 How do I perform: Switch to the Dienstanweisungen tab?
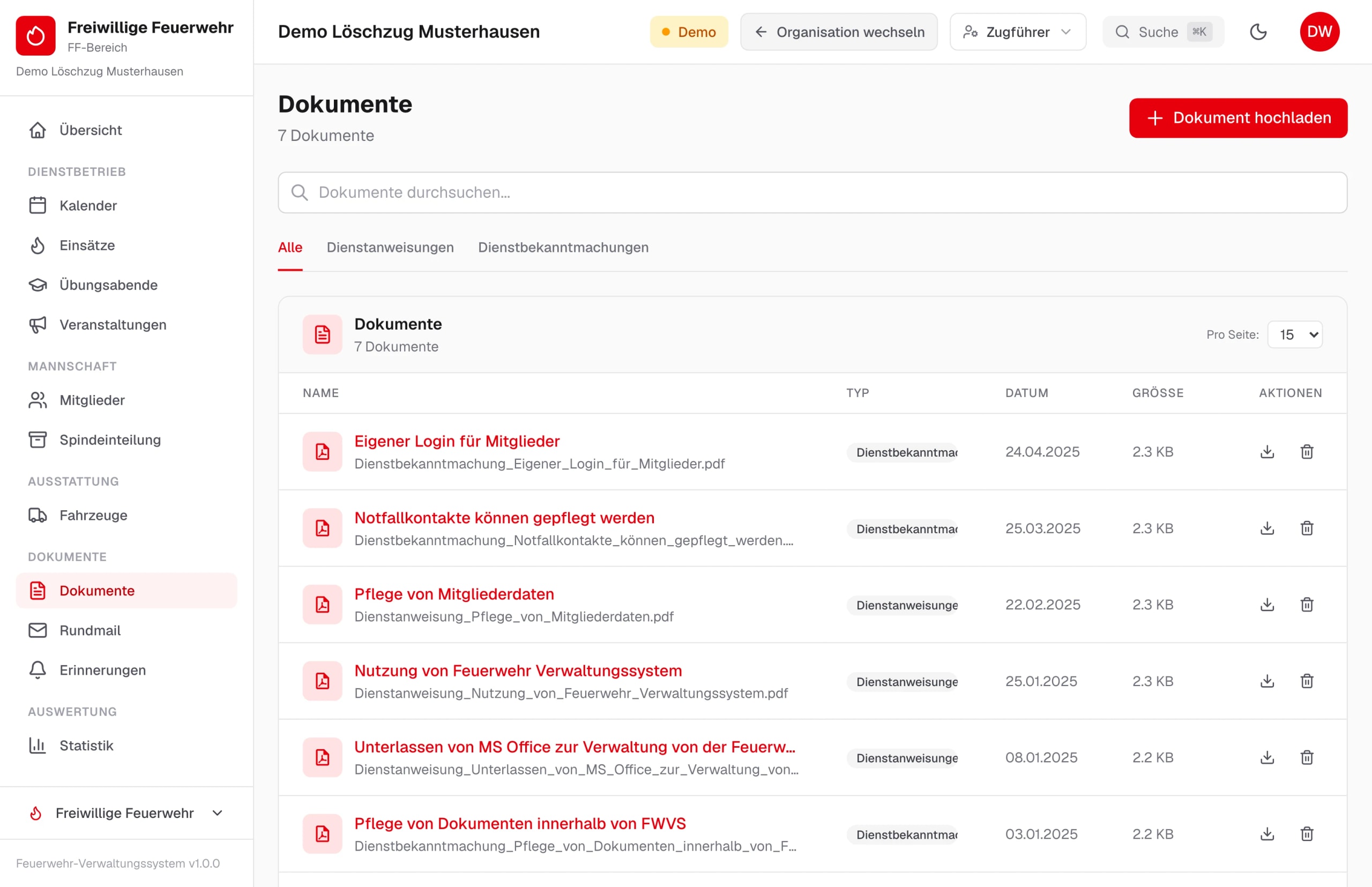coord(390,248)
